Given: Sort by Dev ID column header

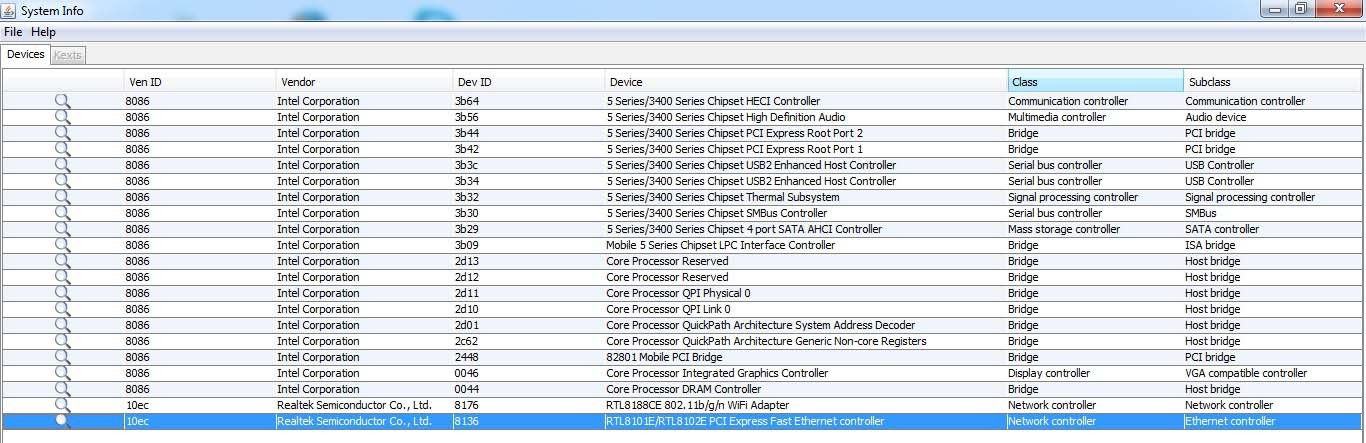Looking at the screenshot, I should (528, 82).
